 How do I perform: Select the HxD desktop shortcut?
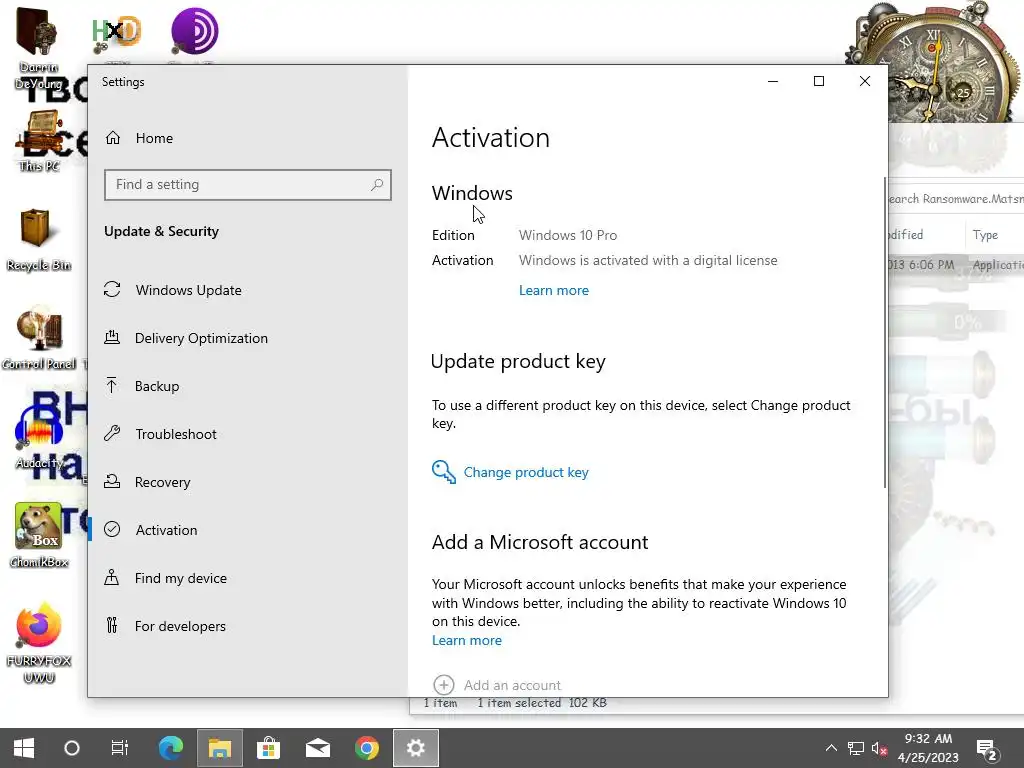(x=116, y=33)
